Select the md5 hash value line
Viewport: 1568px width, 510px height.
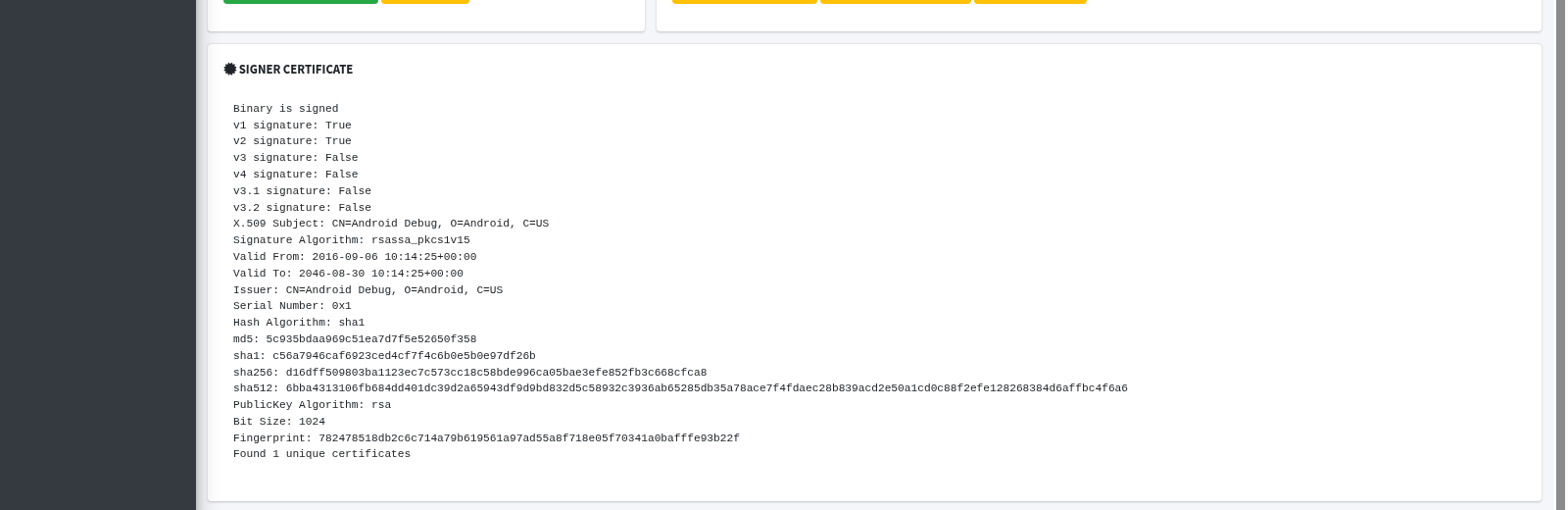tap(355, 339)
